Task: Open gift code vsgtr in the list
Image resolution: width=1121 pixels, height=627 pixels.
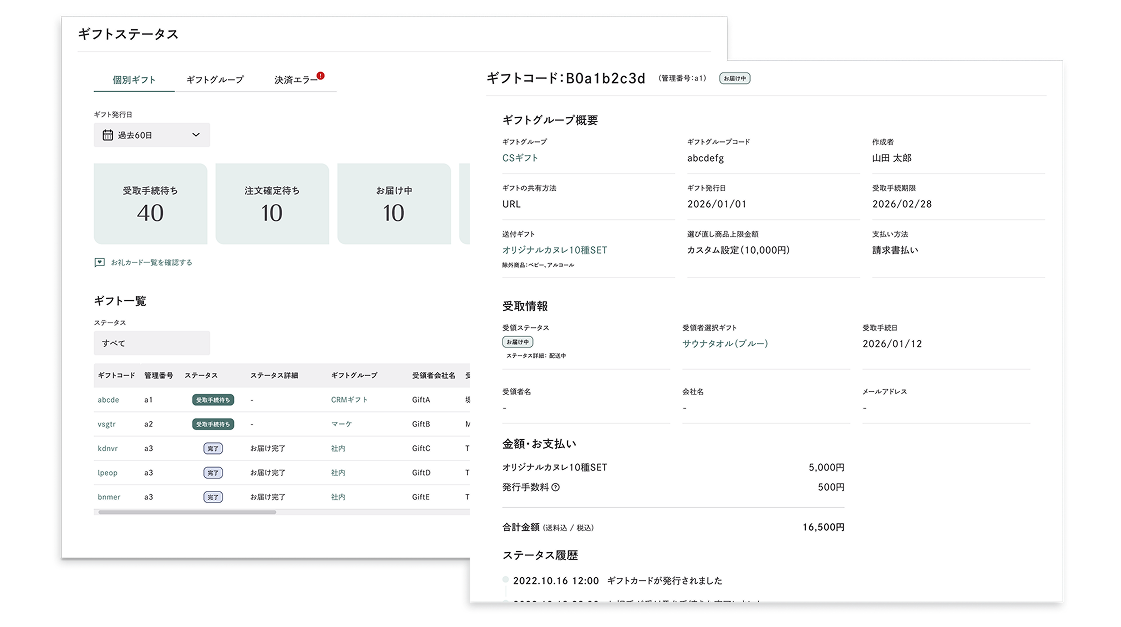Action: point(108,424)
